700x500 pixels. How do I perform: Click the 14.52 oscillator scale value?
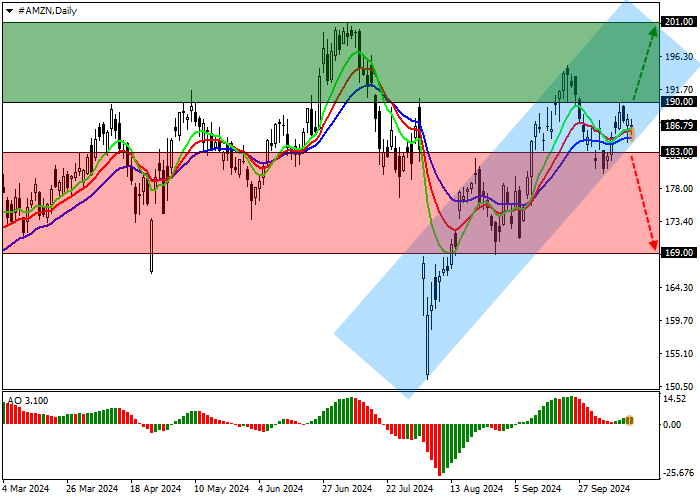(675, 399)
